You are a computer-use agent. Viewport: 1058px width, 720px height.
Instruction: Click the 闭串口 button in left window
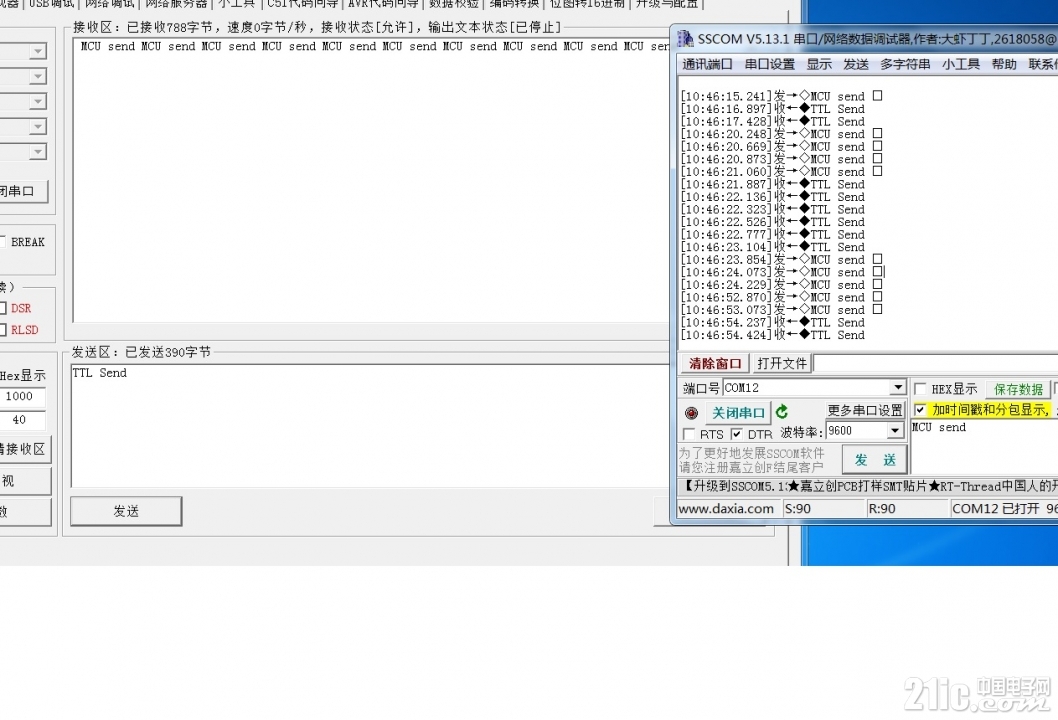point(24,191)
